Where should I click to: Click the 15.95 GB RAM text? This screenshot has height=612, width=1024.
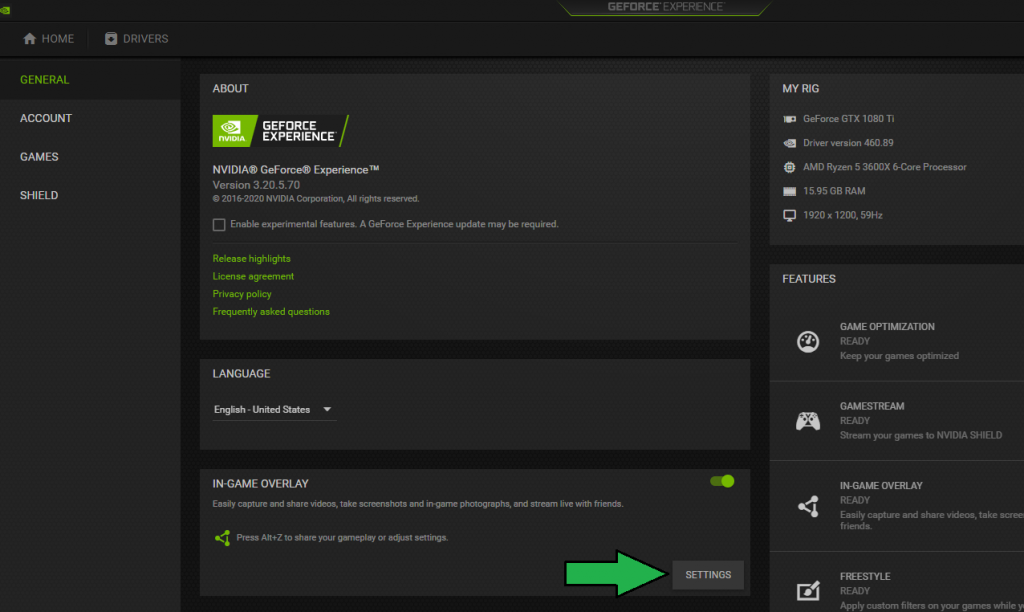pos(834,191)
